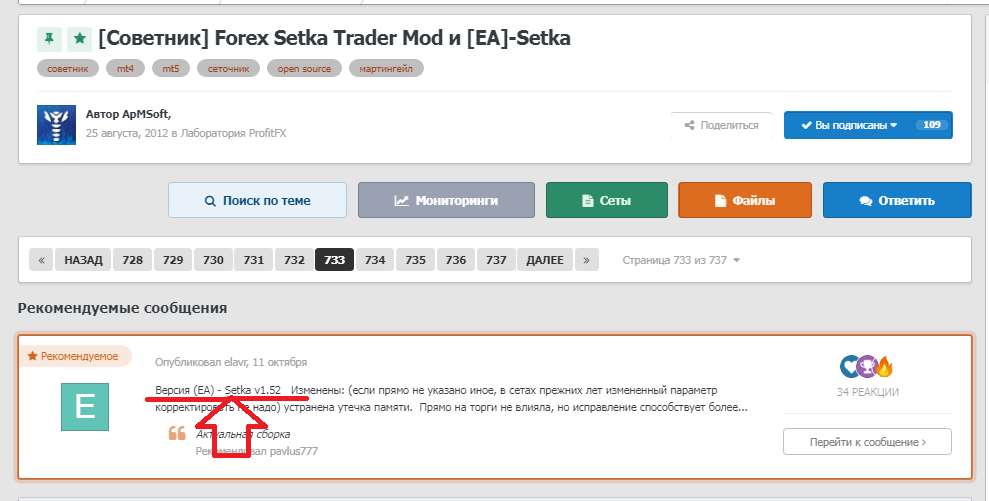
Task: Click the green star featured icon
Action: [79, 38]
